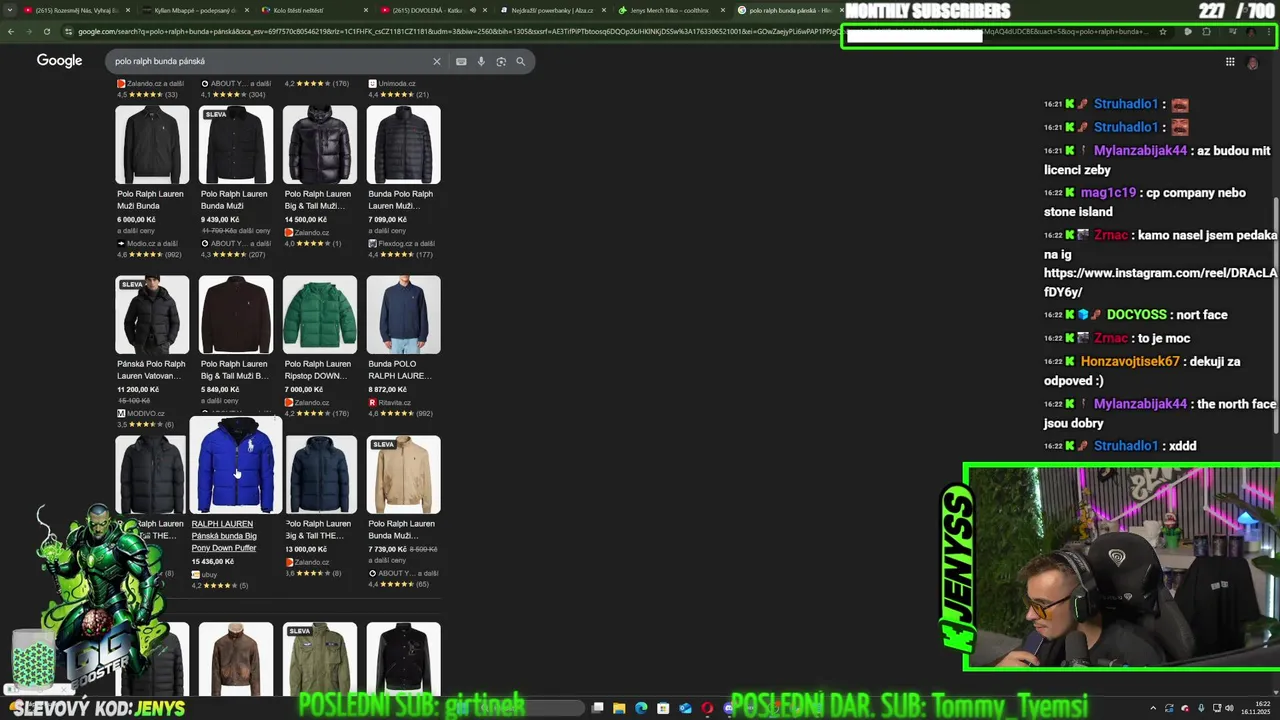The height and width of the screenshot is (720, 1280).
Task: Click the price 8 872,00 Kč
Action: [x=388, y=389]
